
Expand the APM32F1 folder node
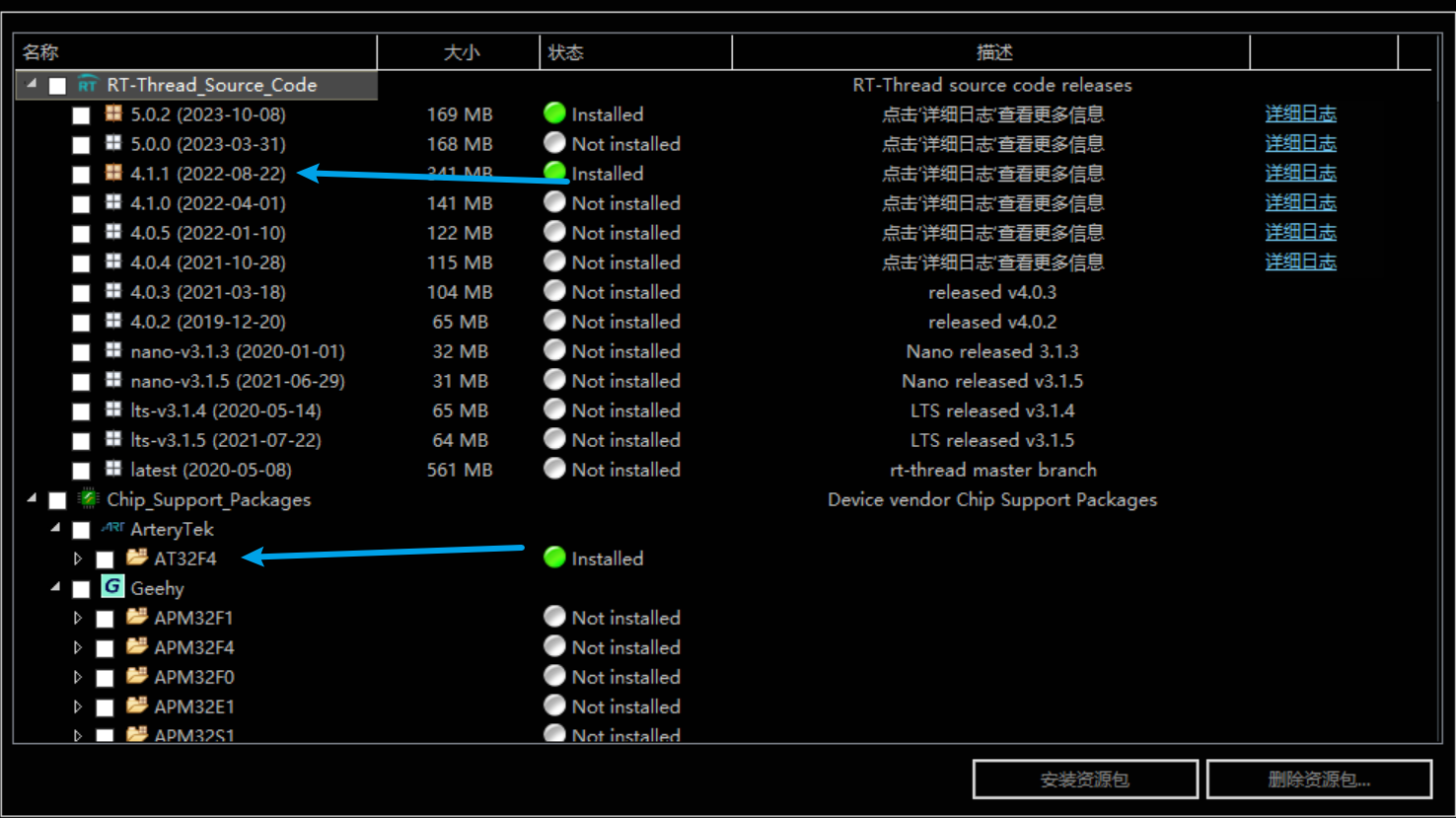click(78, 618)
